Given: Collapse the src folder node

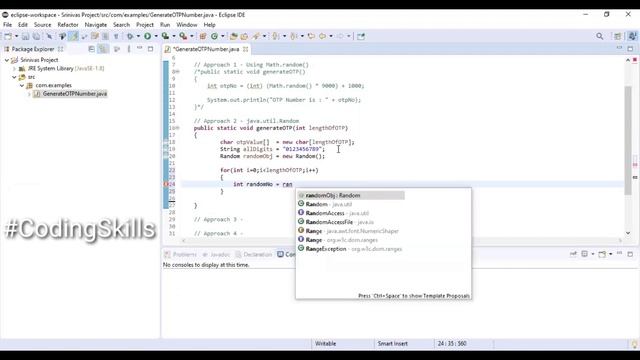Looking at the screenshot, I should click(x=14, y=77).
